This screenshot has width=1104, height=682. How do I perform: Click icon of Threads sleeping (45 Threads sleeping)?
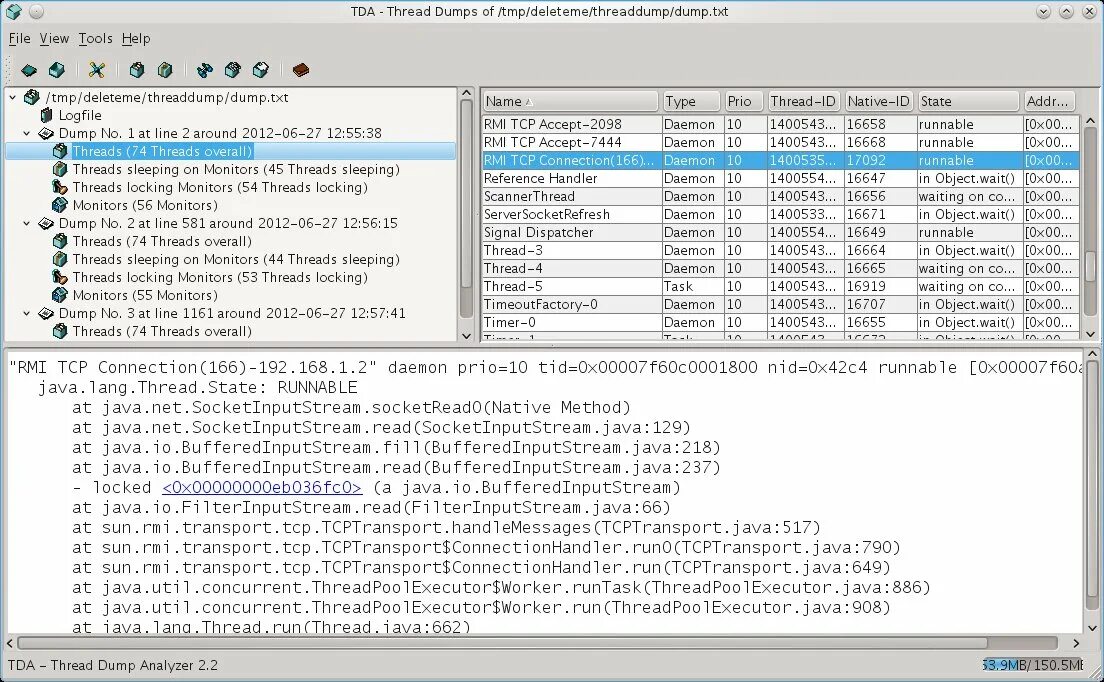[x=60, y=169]
